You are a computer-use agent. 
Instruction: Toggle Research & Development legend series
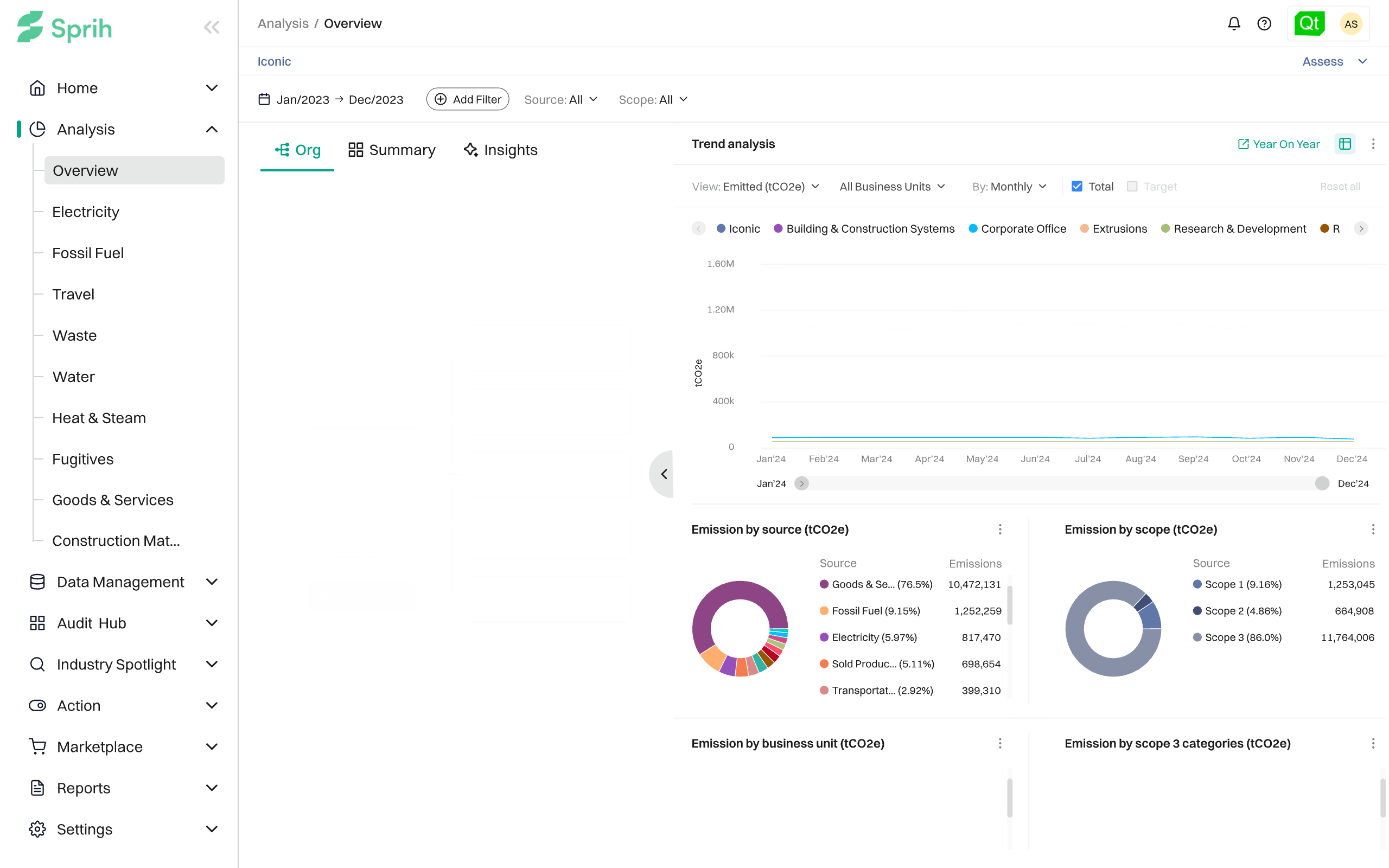(x=1233, y=228)
